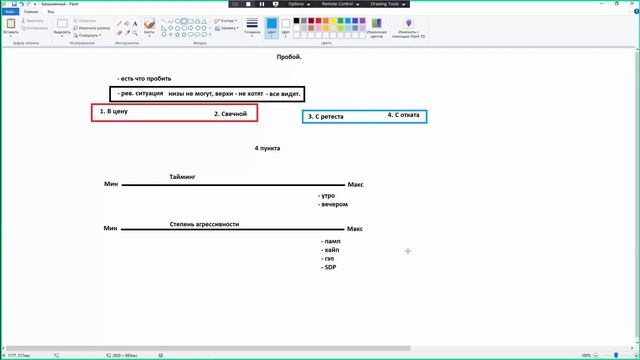Open Drawing Tools dropdown in sharing bar
640x360 pixels.
point(388,4)
